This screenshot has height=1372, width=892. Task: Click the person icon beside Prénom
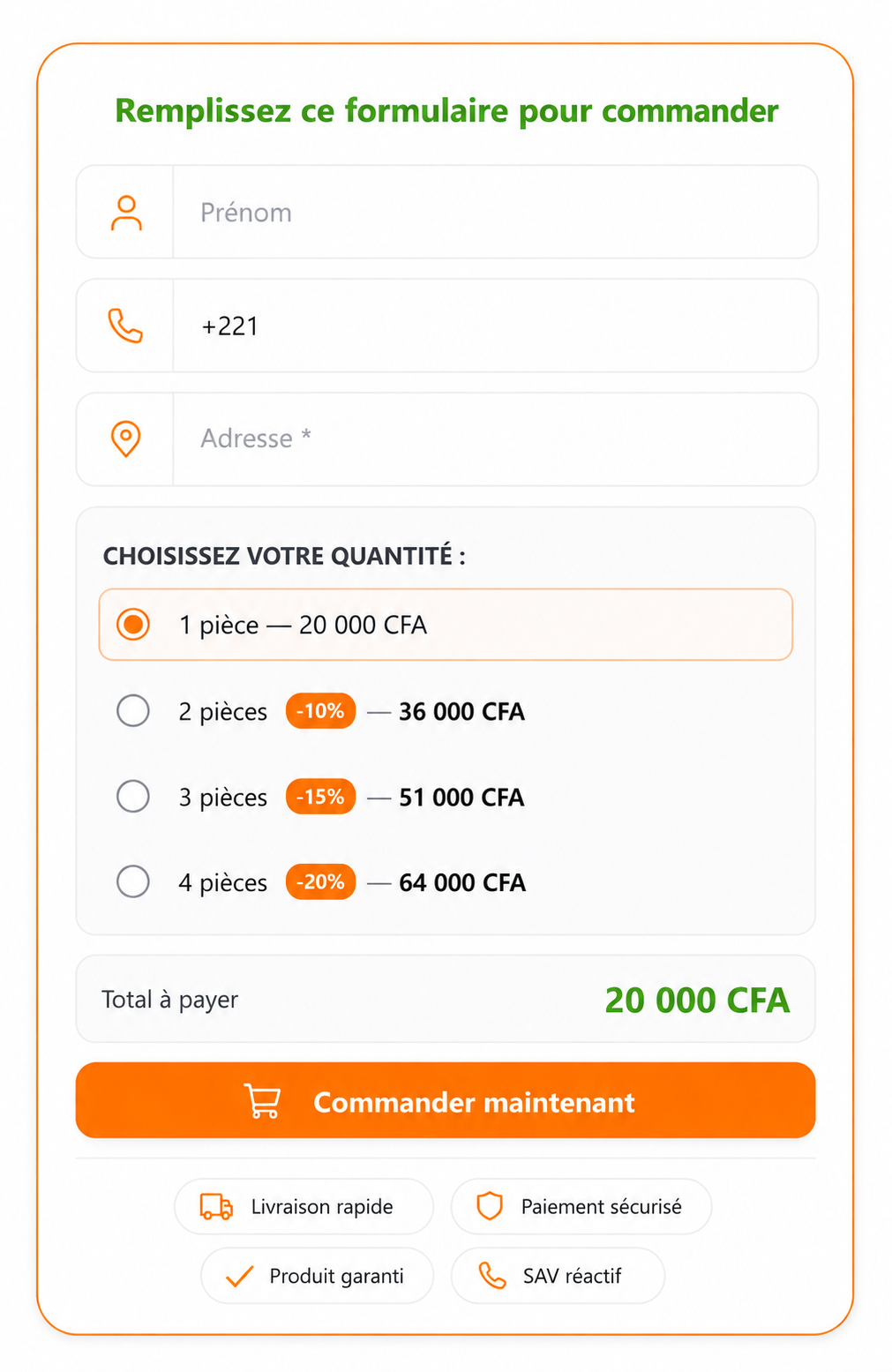pos(126,213)
